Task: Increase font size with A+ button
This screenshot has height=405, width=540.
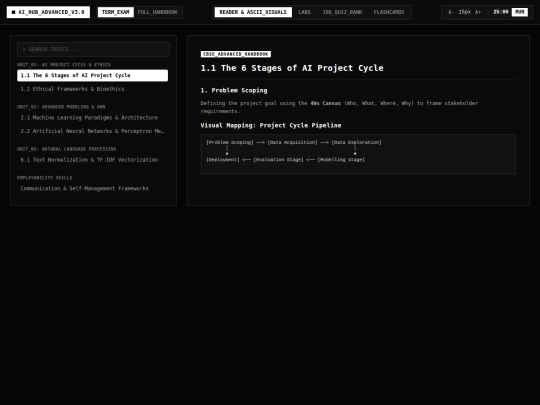Action: click(478, 12)
